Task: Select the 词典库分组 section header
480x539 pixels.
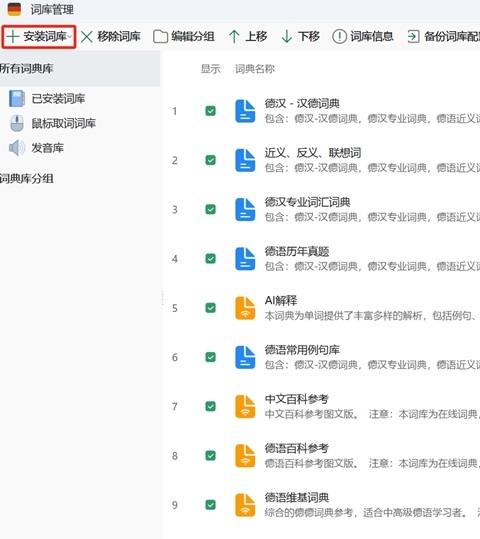Action: click(x=26, y=178)
